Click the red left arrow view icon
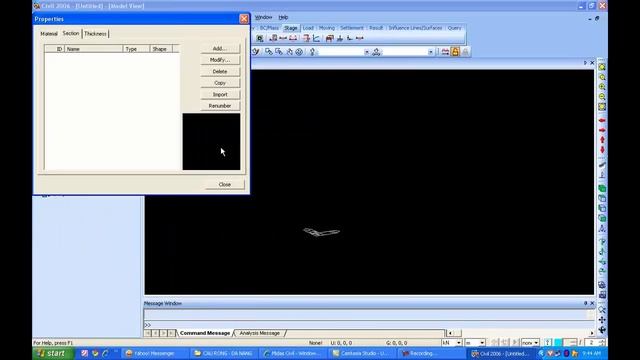The height and width of the screenshot is (360, 640). pyautogui.click(x=602, y=120)
